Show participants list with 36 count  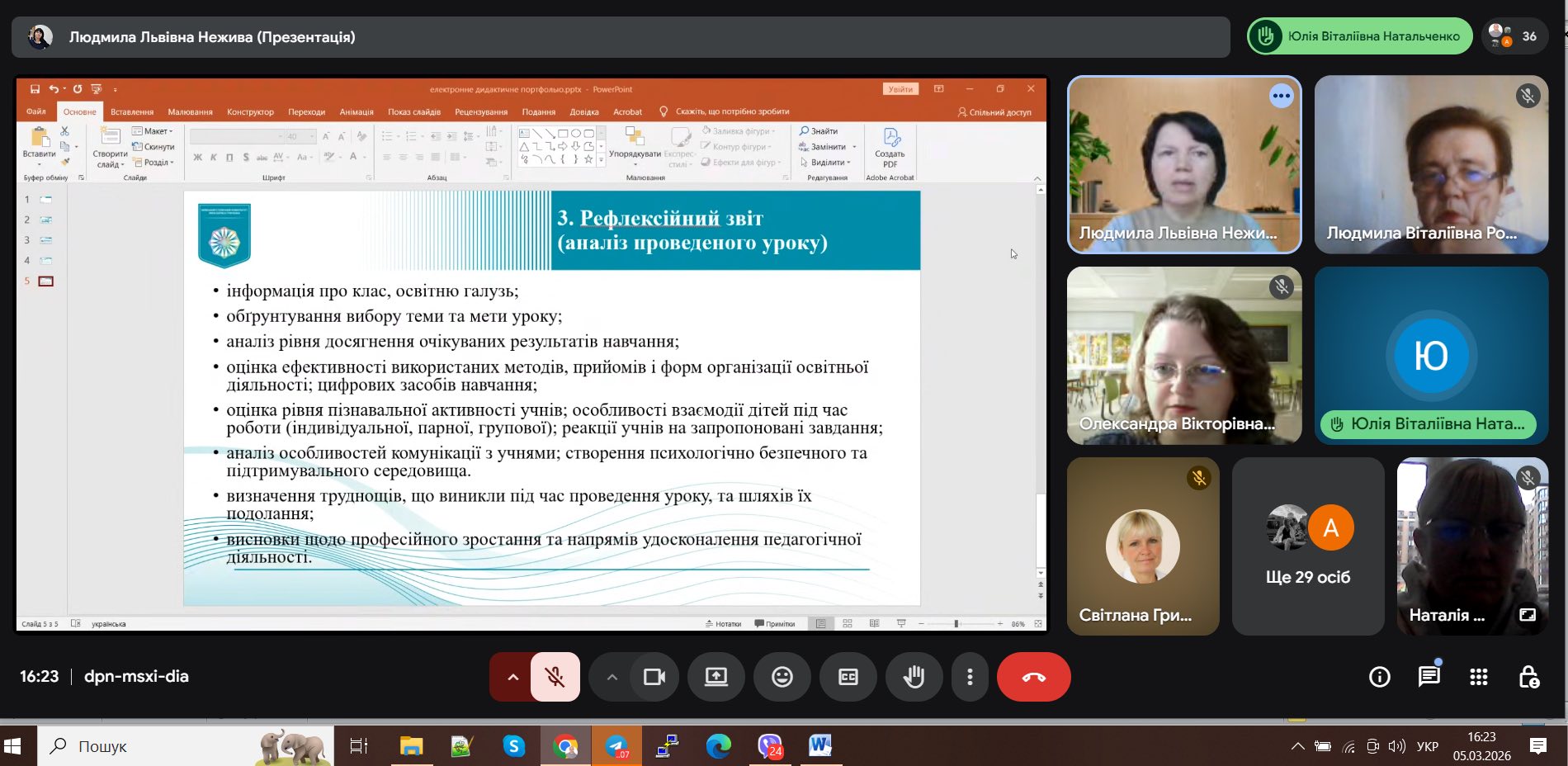point(1514,36)
